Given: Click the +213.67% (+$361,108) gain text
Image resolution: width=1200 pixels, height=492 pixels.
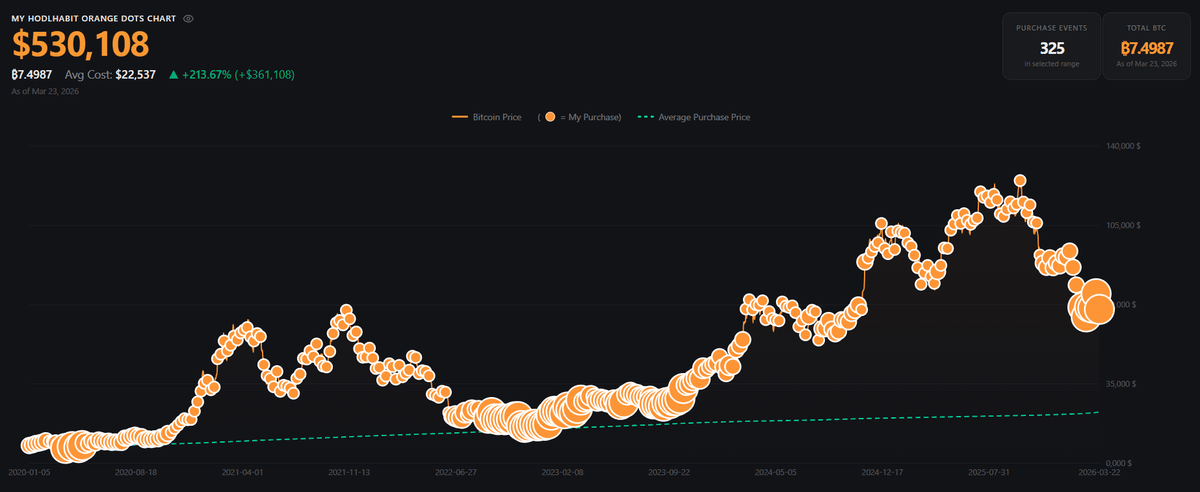Looking at the screenshot, I should tap(238, 74).
